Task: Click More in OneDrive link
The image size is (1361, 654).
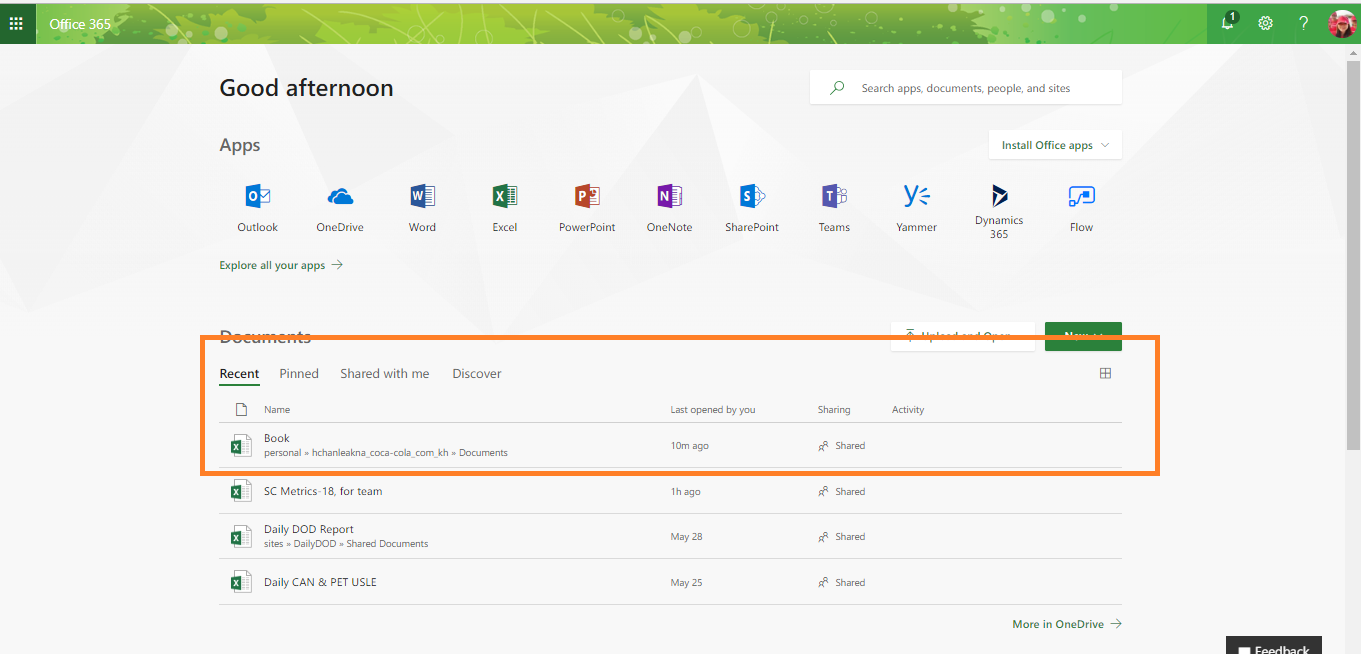Action: click(1067, 624)
